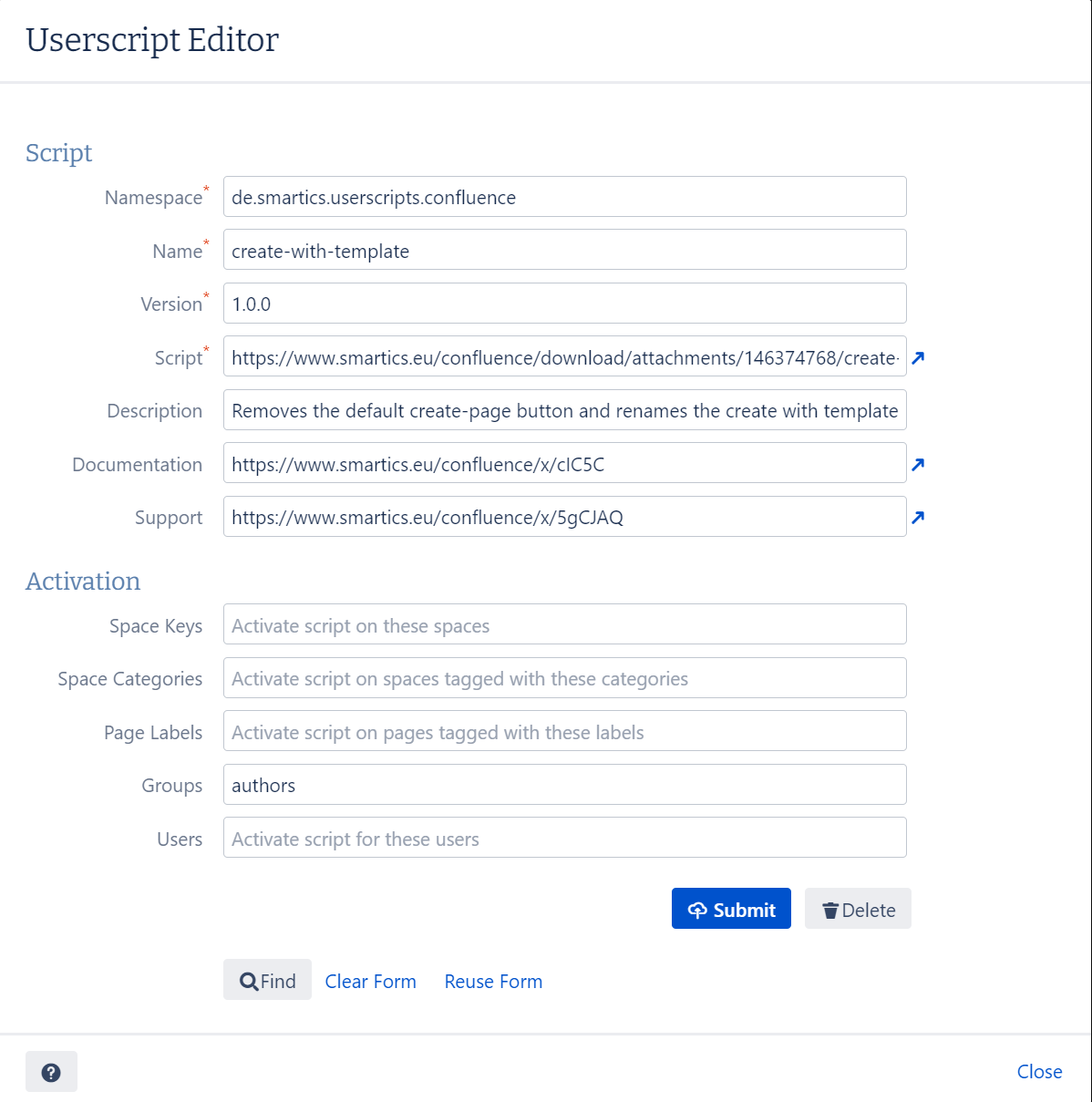The image size is (1092, 1102).
Task: Click the Clear Form link
Action: point(370,982)
